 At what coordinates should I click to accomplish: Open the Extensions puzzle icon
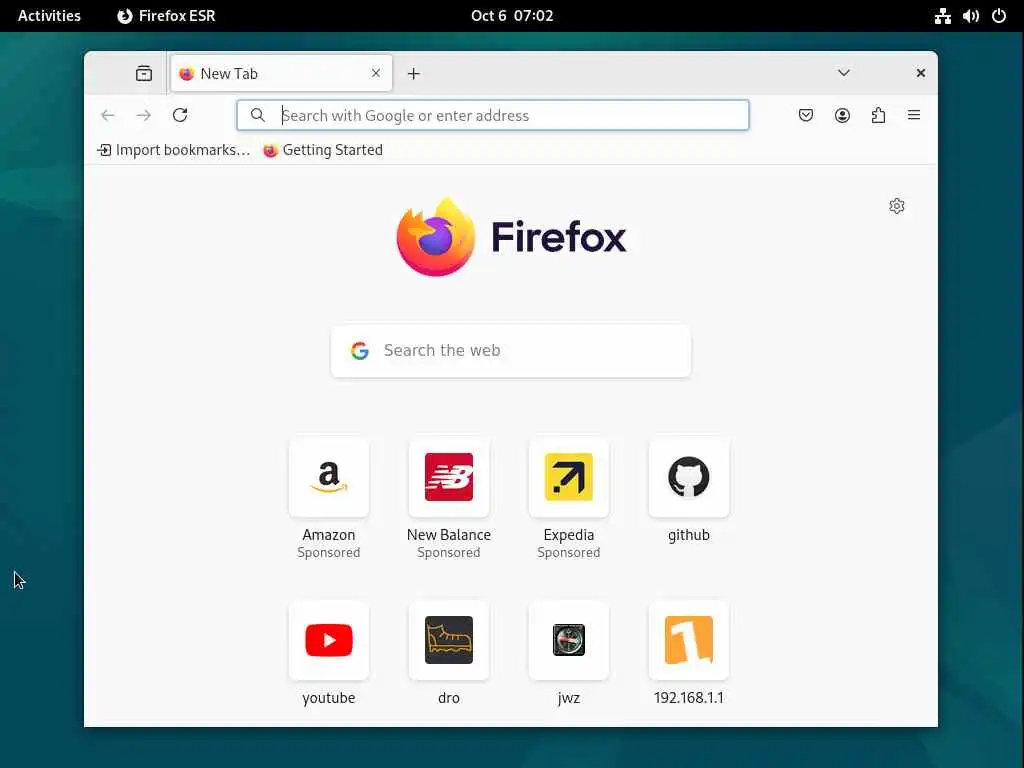(878, 115)
